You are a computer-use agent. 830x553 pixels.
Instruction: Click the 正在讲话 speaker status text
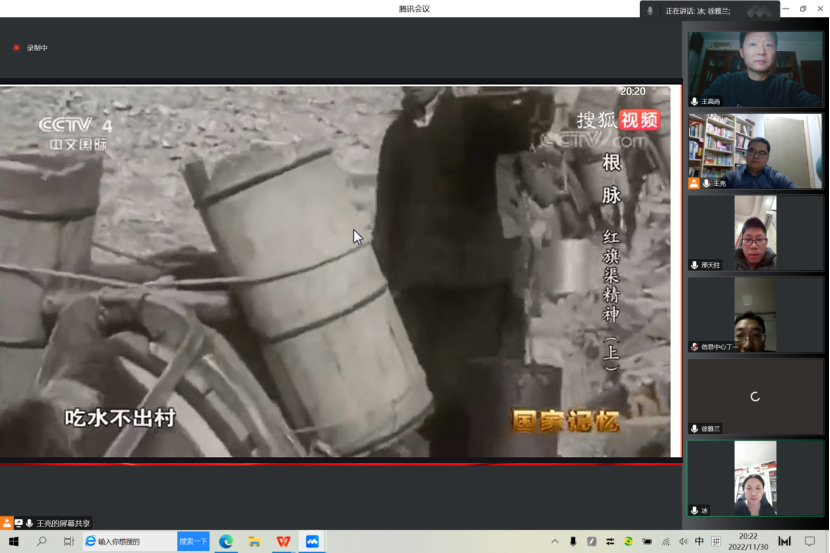pyautogui.click(x=697, y=11)
